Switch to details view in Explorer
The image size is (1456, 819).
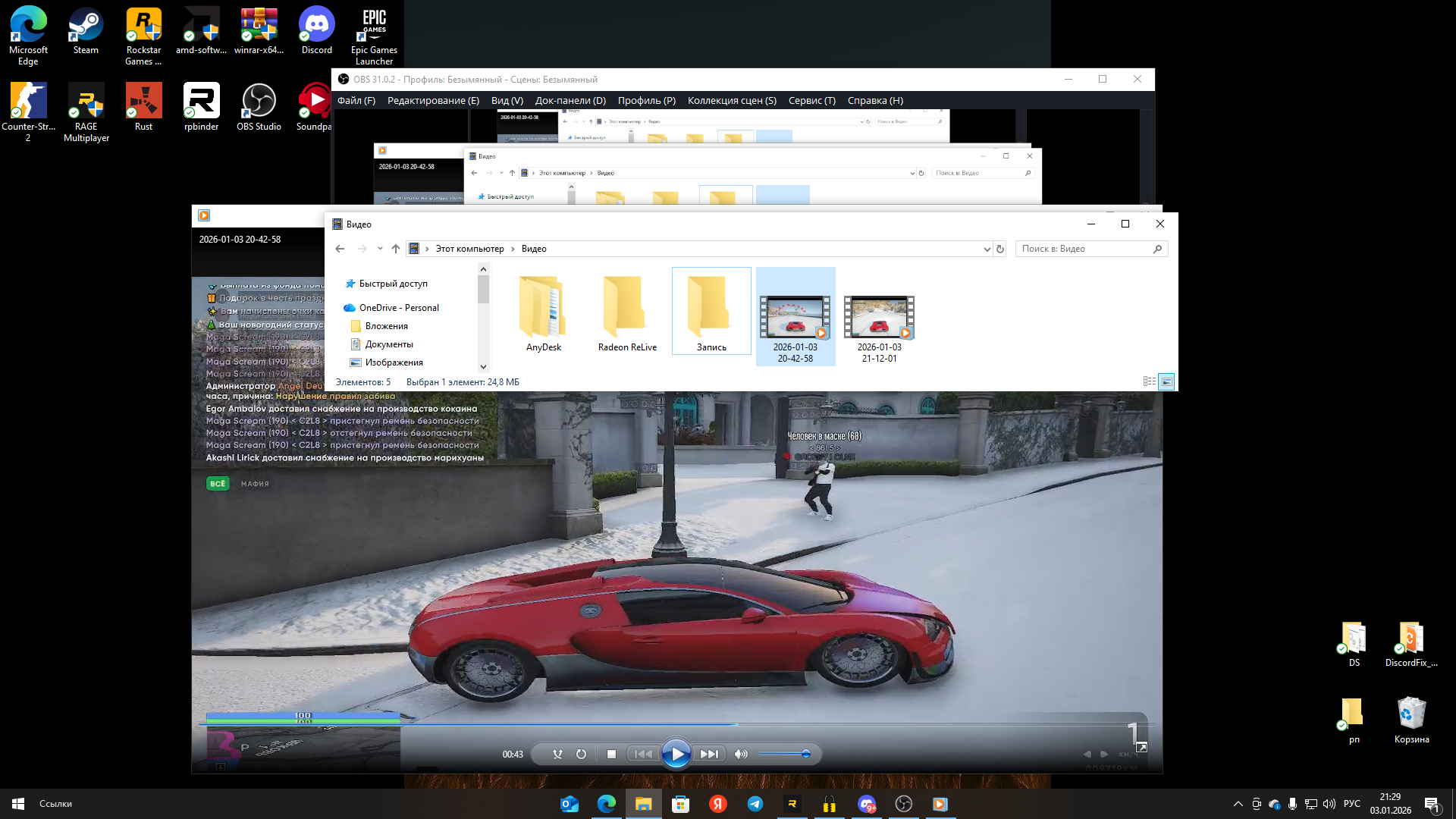(x=1150, y=381)
